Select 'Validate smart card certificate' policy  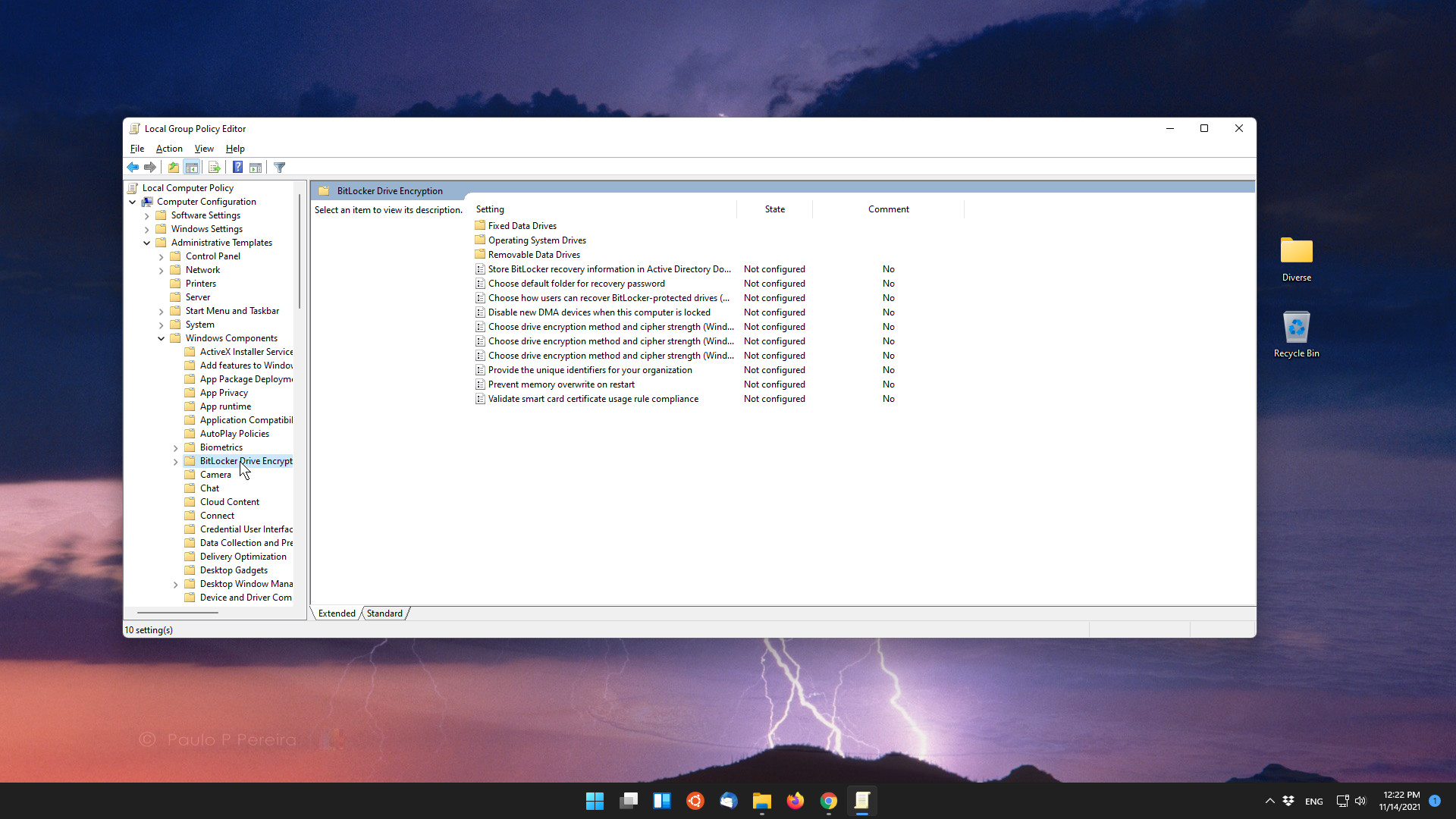(x=593, y=399)
